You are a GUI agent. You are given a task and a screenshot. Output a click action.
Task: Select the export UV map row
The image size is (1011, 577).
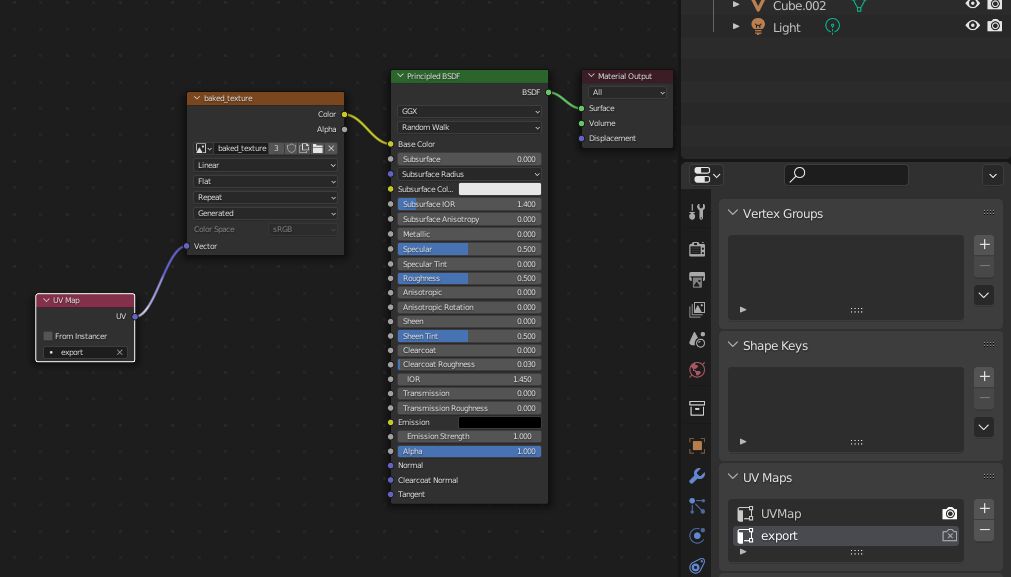tap(845, 536)
